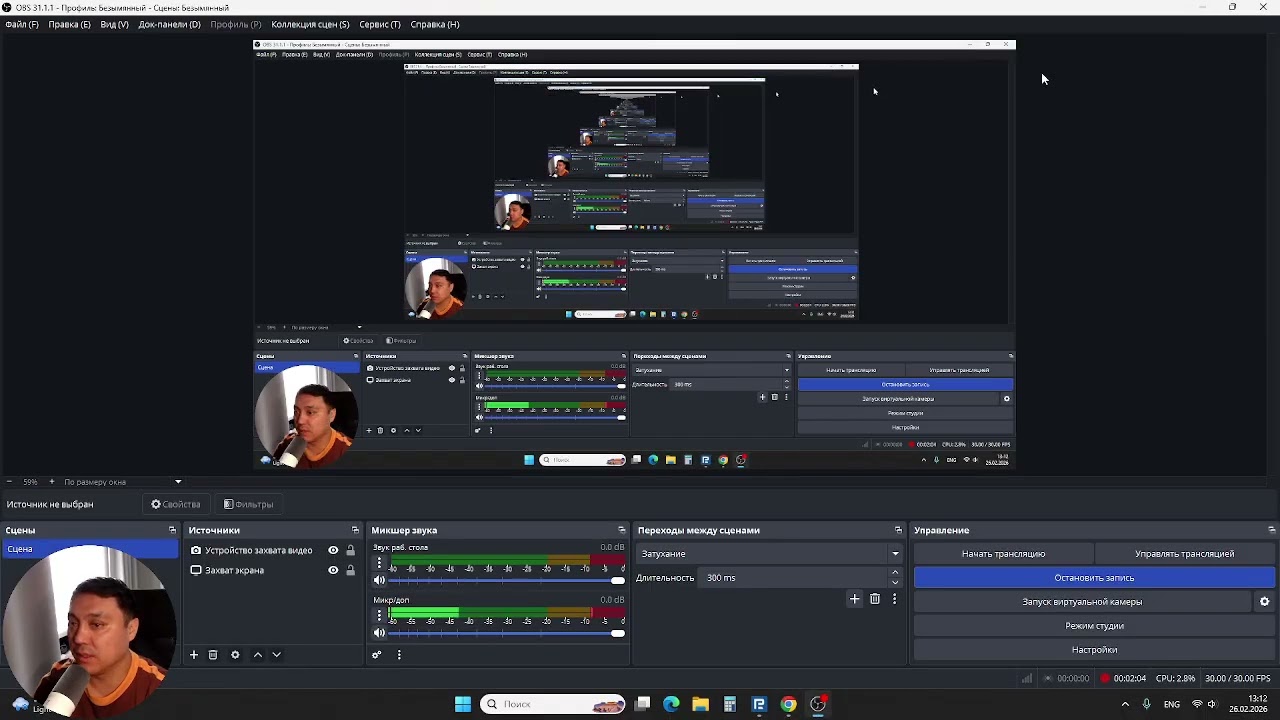Click the Свойства button
This screenshot has height=720, width=1280.
coord(176,504)
